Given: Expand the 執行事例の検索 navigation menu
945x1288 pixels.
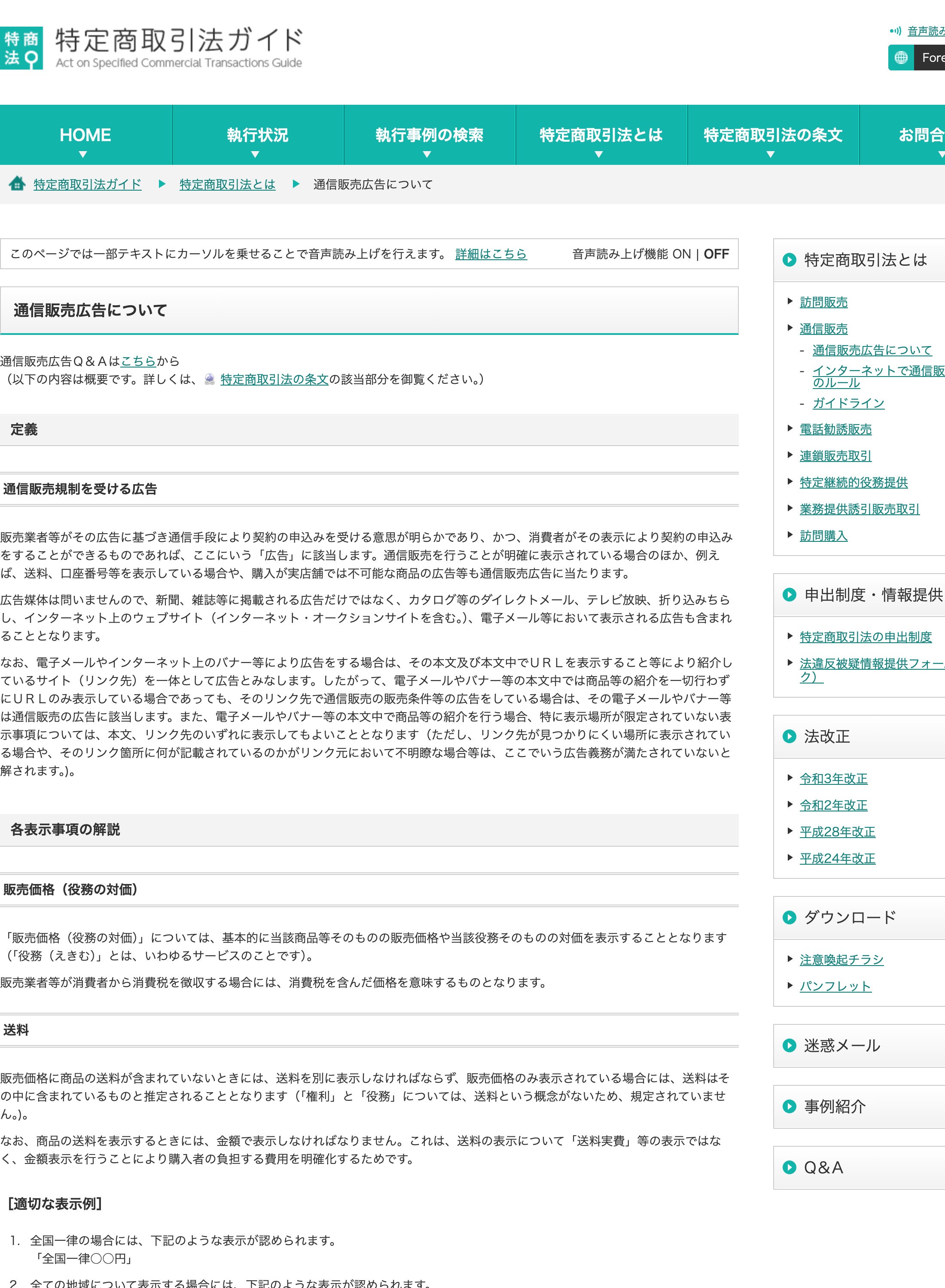Looking at the screenshot, I should (429, 136).
